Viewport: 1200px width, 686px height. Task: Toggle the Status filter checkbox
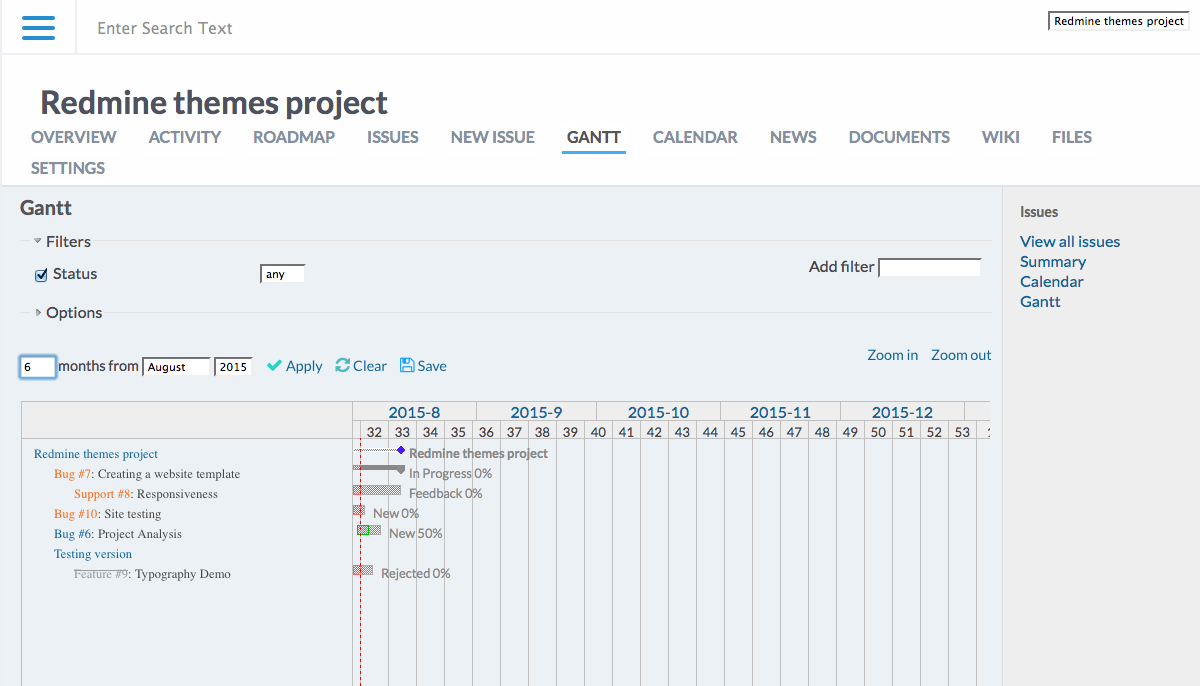(41, 275)
